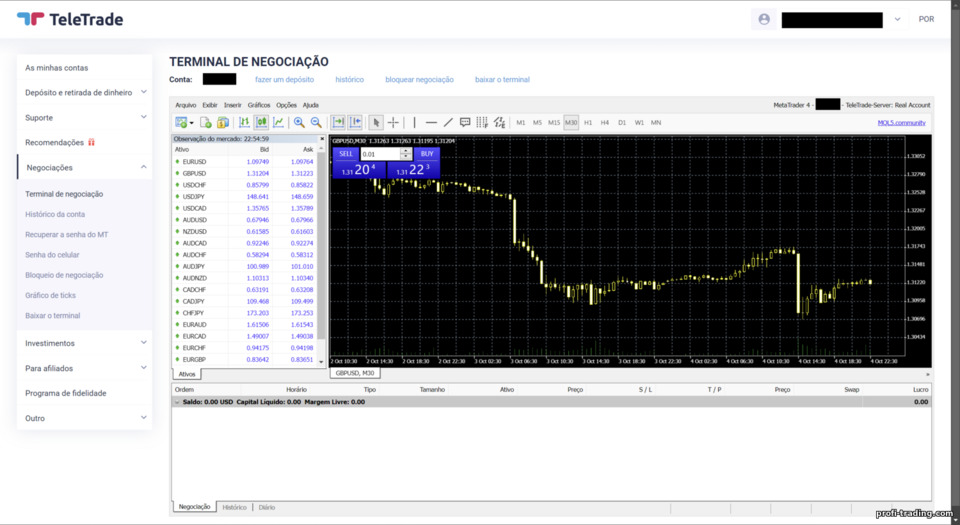The height and width of the screenshot is (525, 960).
Task: Select the cursor pointer tool
Action: pyautogui.click(x=376, y=122)
